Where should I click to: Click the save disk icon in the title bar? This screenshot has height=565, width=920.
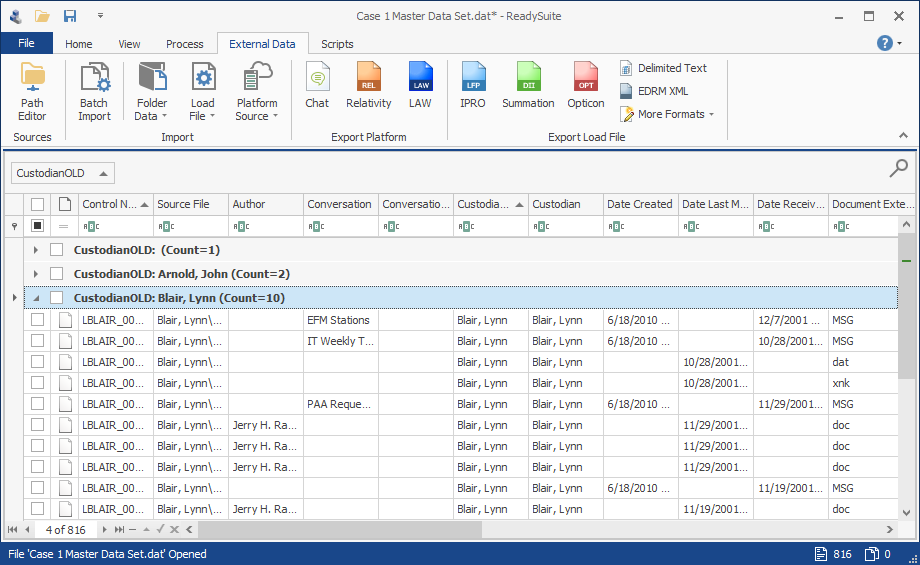pyautogui.click(x=70, y=16)
